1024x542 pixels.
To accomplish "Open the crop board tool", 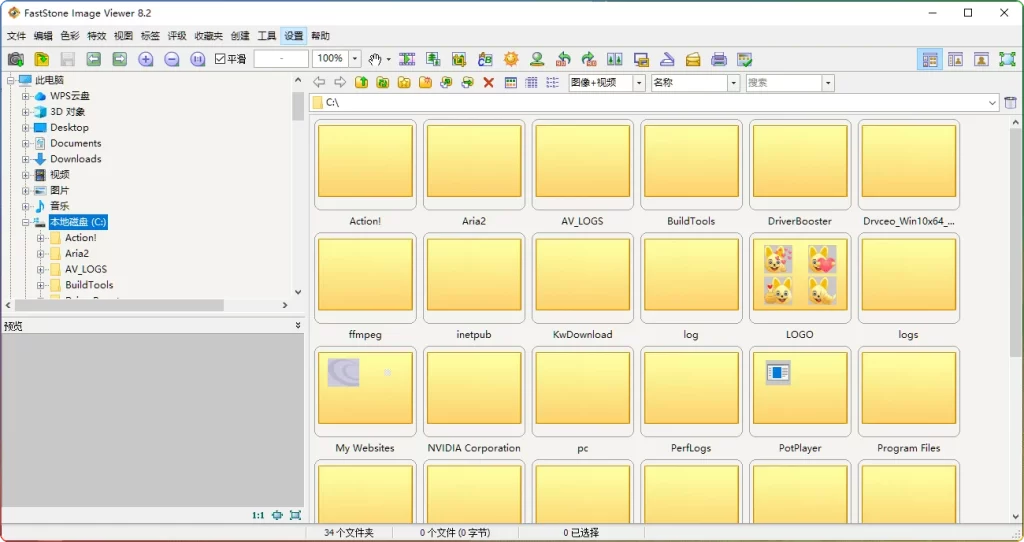I will pos(459,59).
